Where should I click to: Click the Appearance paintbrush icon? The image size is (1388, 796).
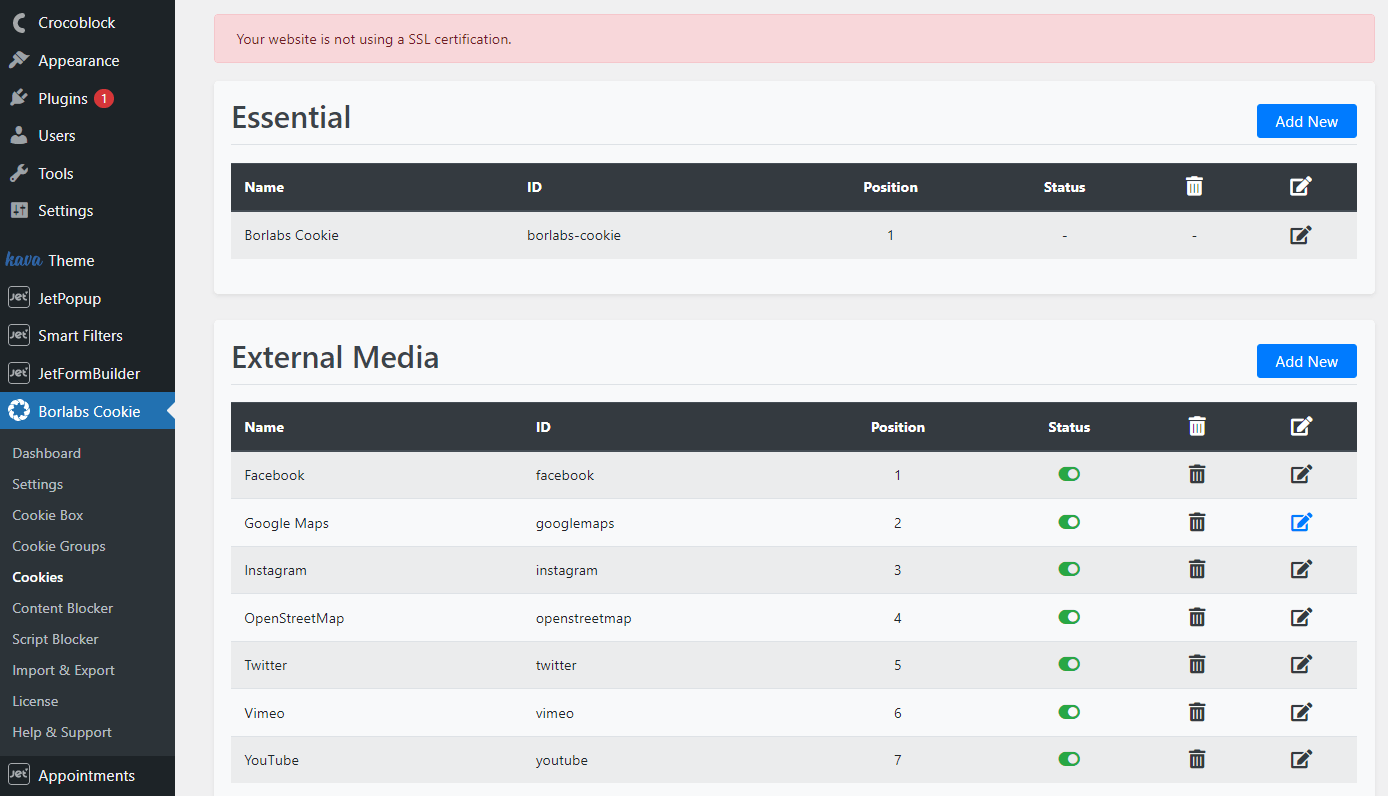pos(18,60)
